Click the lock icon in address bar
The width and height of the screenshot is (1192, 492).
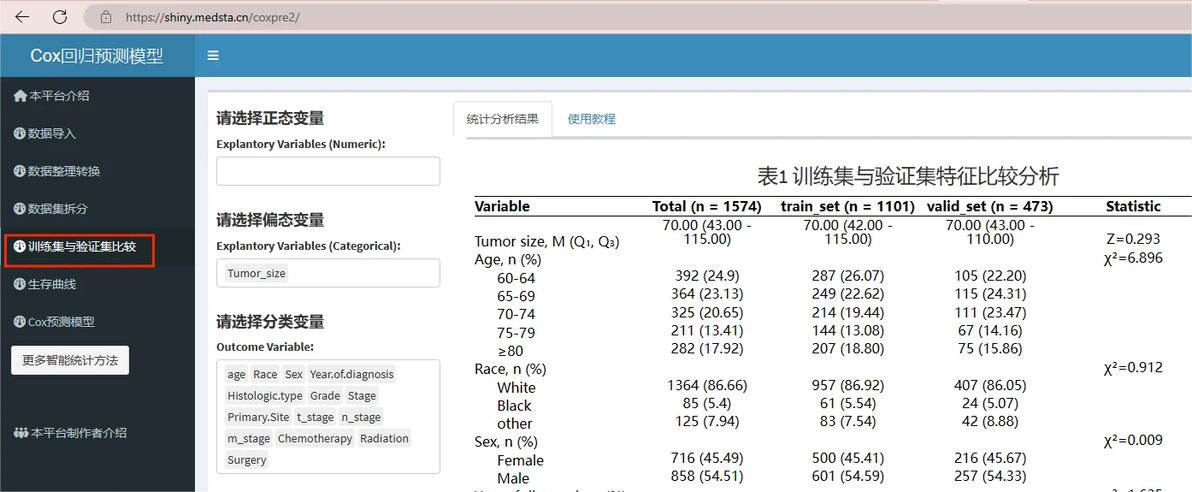(106, 16)
